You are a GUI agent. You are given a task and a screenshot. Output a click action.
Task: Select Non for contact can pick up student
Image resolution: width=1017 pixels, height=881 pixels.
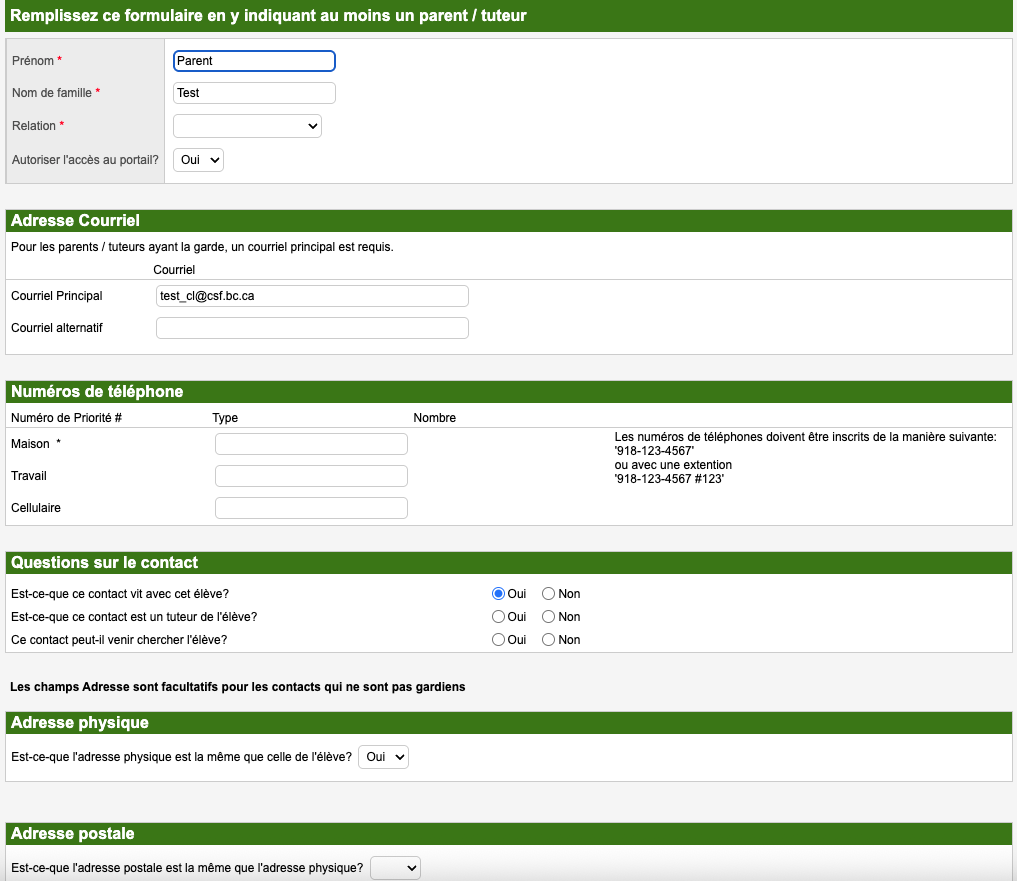548,640
